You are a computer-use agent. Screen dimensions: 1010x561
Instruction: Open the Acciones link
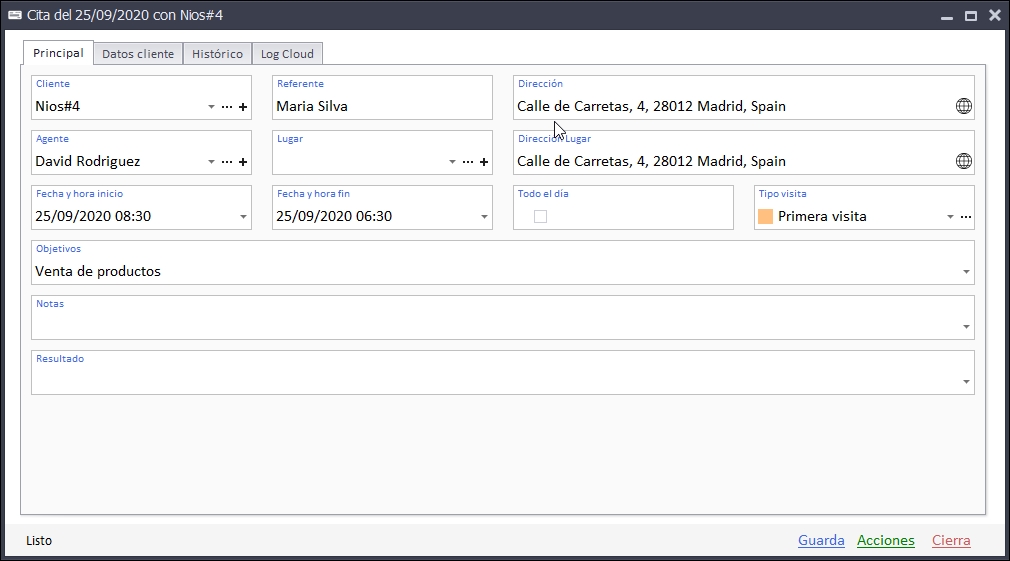885,541
